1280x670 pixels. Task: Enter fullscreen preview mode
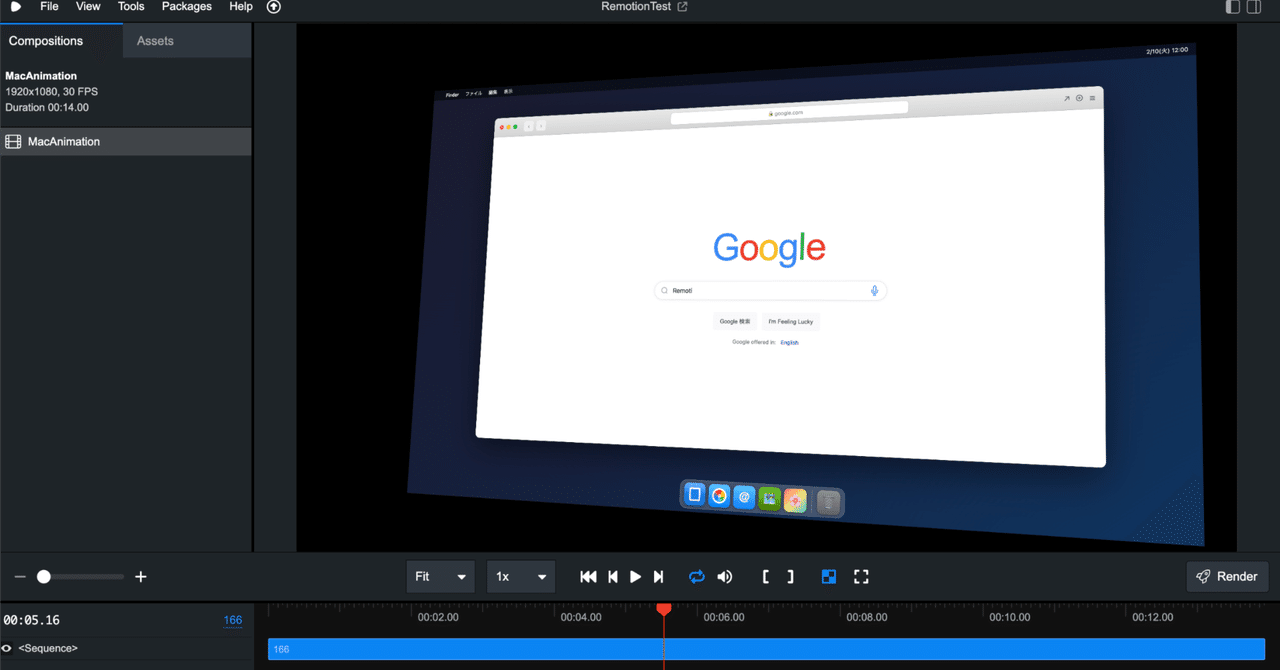coord(861,576)
